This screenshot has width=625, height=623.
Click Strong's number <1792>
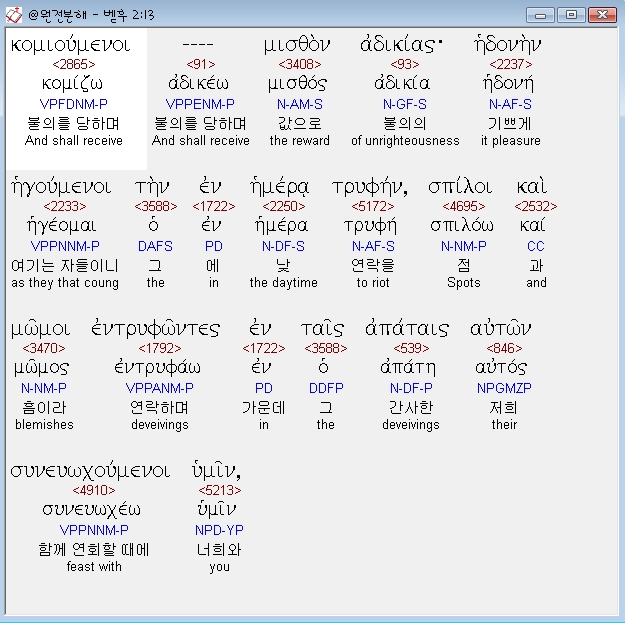click(160, 348)
